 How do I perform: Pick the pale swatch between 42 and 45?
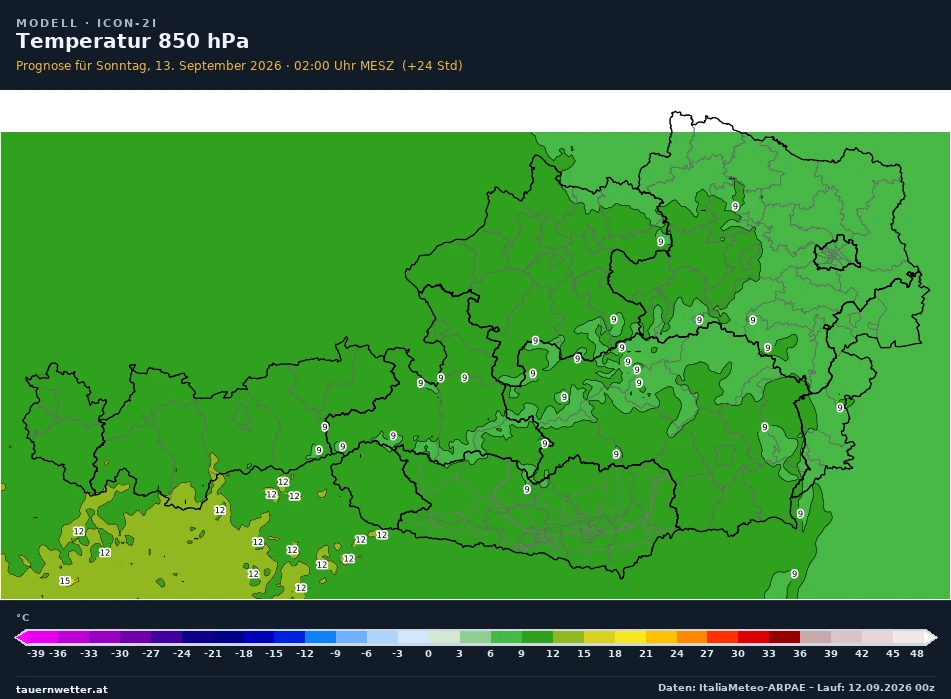click(x=877, y=637)
